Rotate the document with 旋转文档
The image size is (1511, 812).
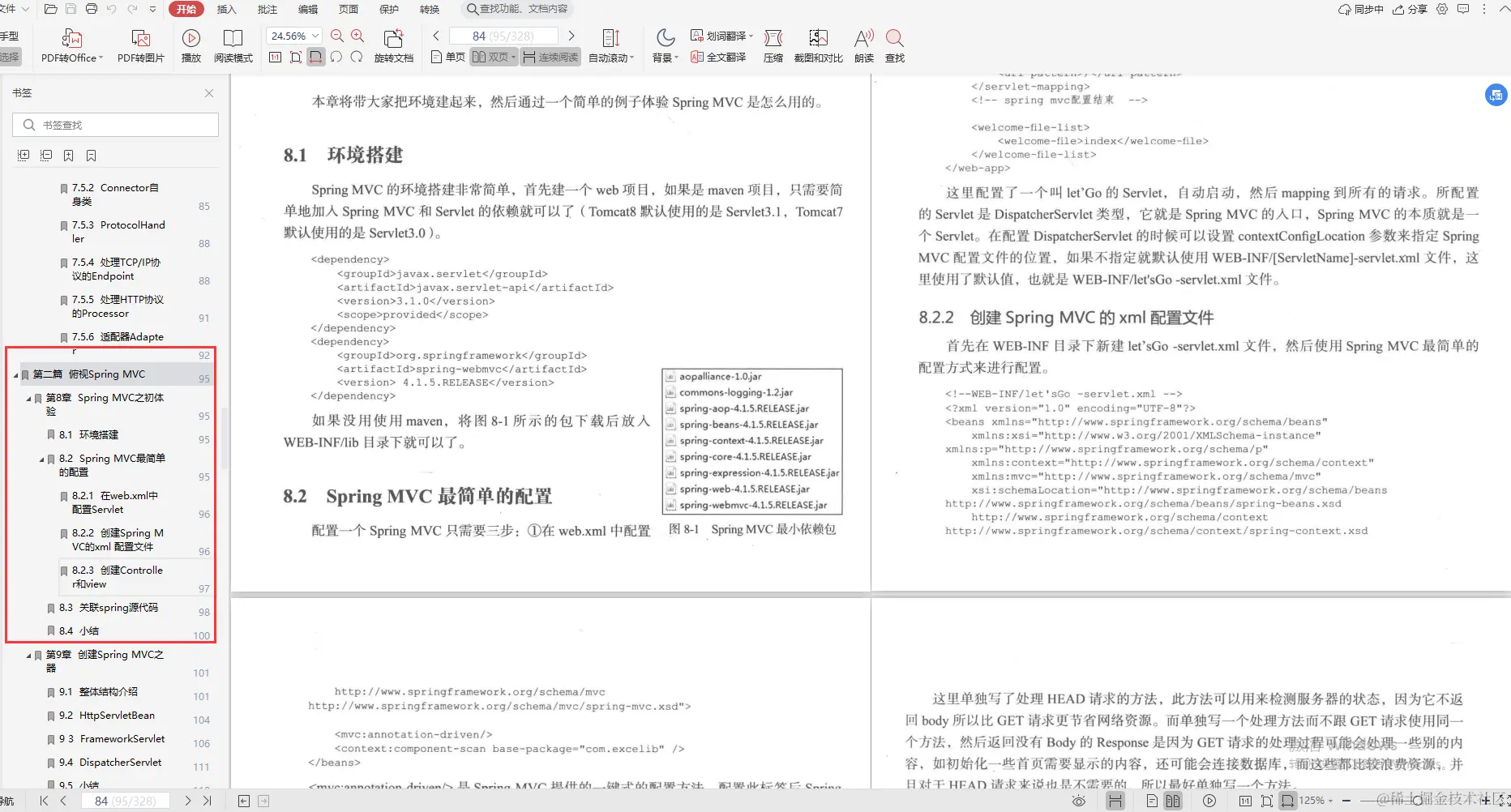(394, 45)
